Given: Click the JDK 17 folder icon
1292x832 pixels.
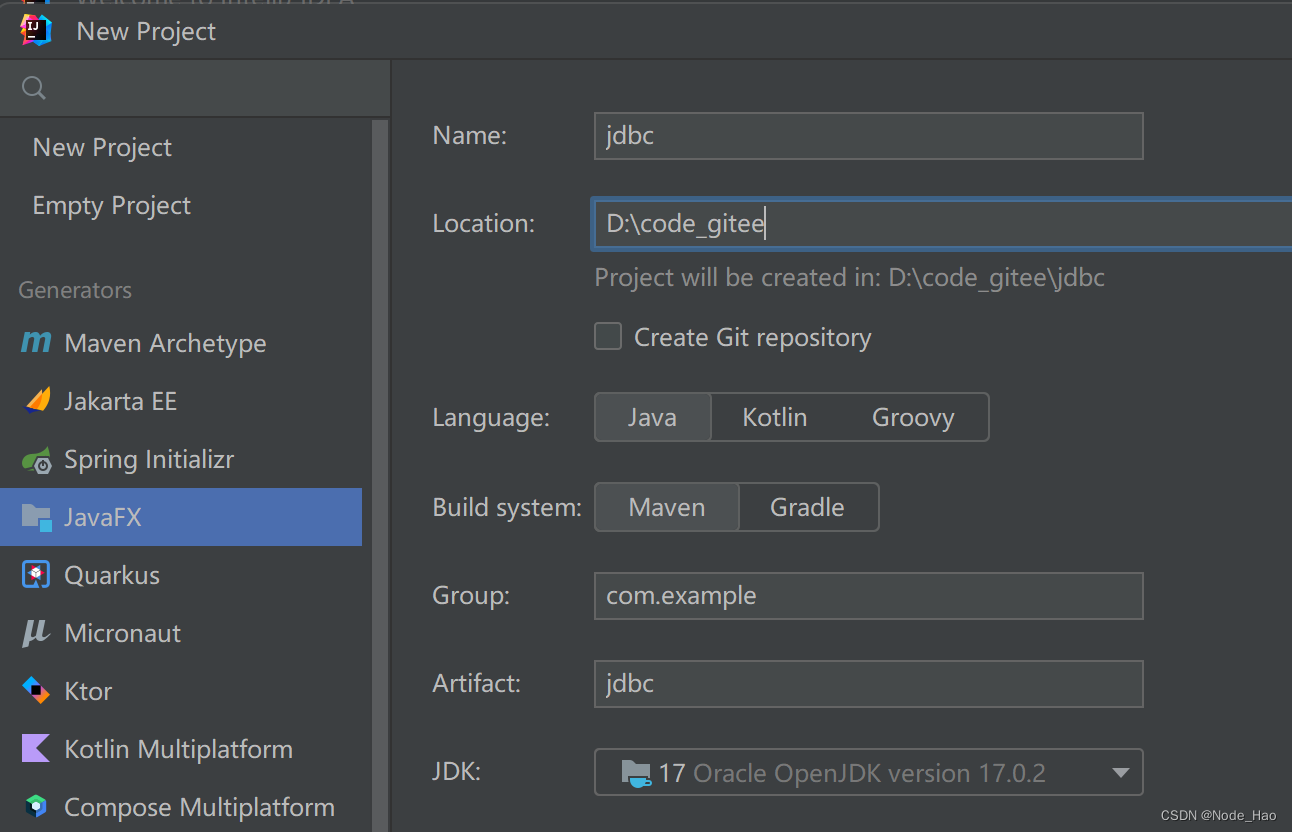Looking at the screenshot, I should 636,773.
